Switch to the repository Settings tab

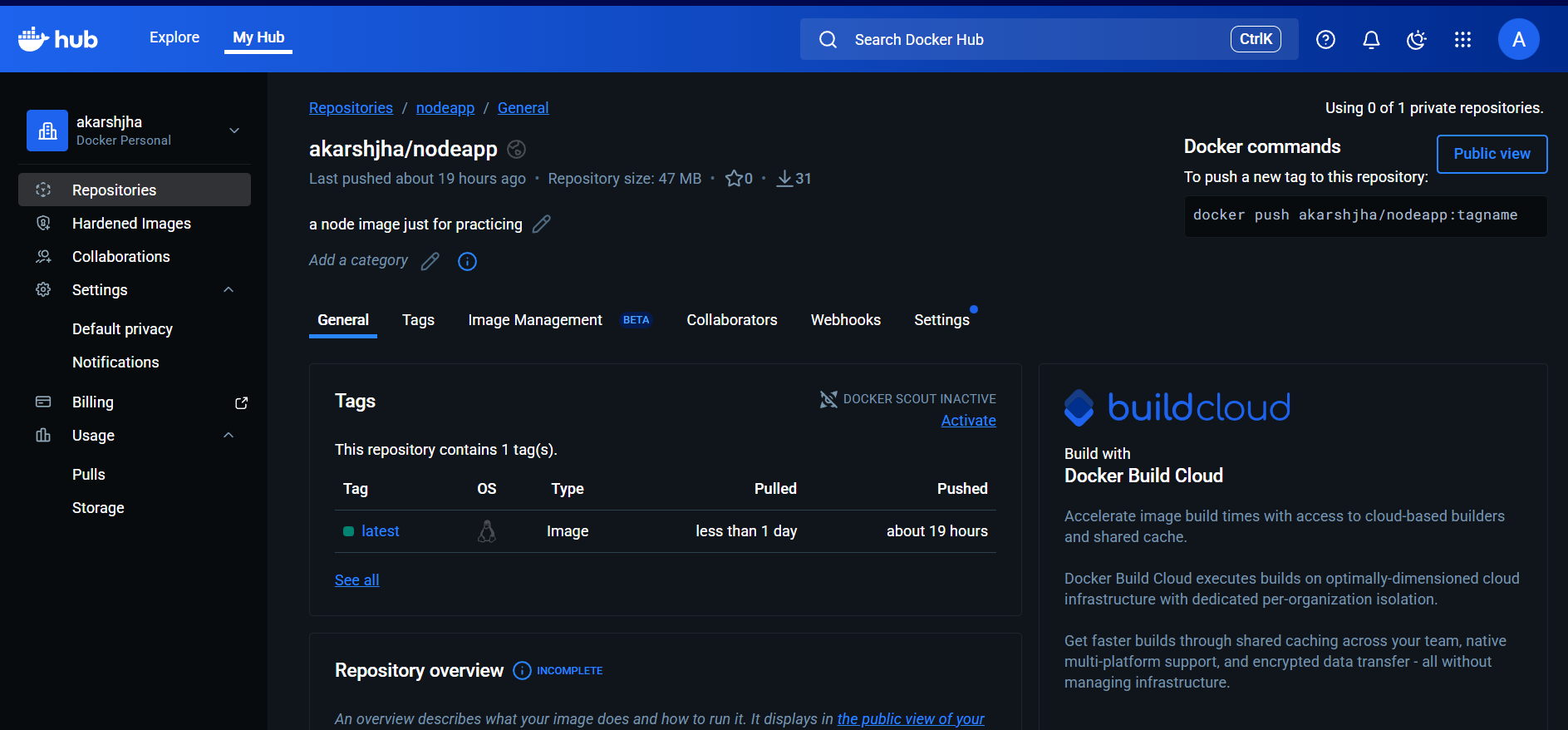tap(941, 320)
